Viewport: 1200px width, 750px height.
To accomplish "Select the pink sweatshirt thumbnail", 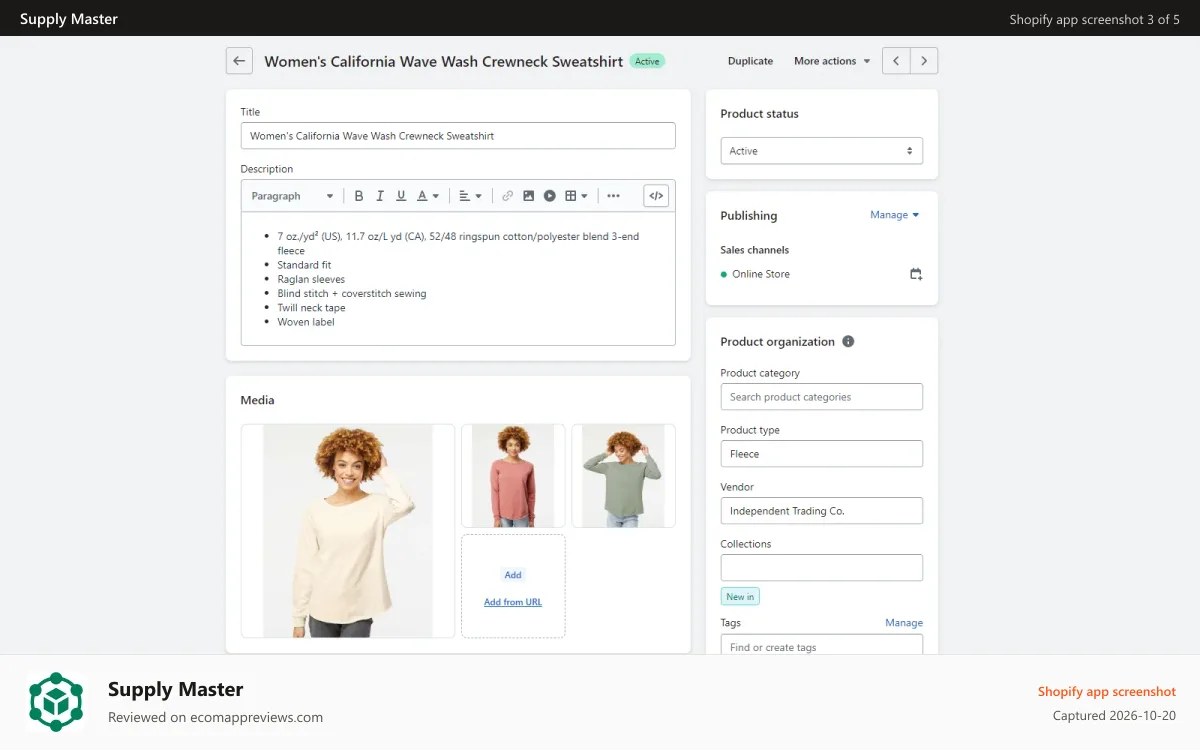I will coord(513,476).
